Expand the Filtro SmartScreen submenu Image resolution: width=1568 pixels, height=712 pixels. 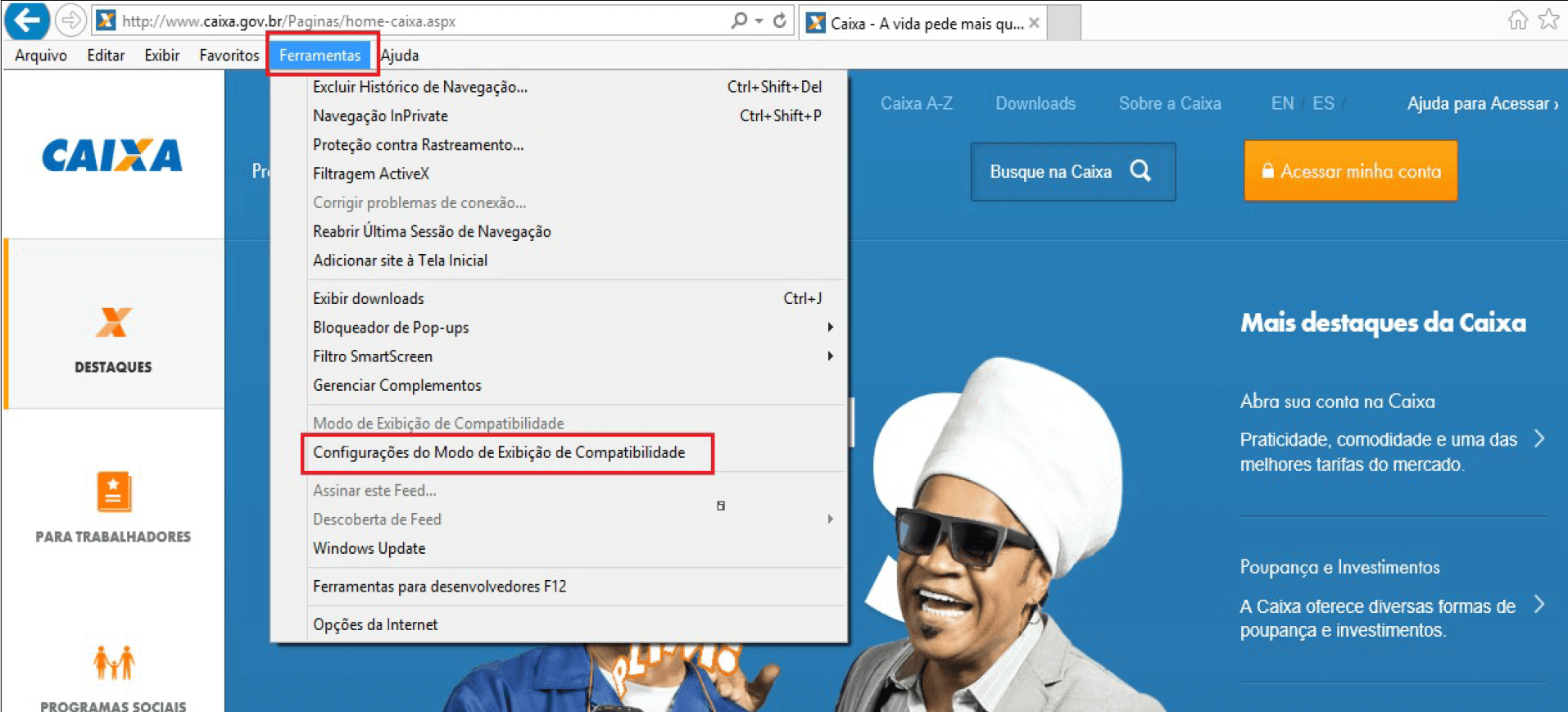[x=568, y=356]
